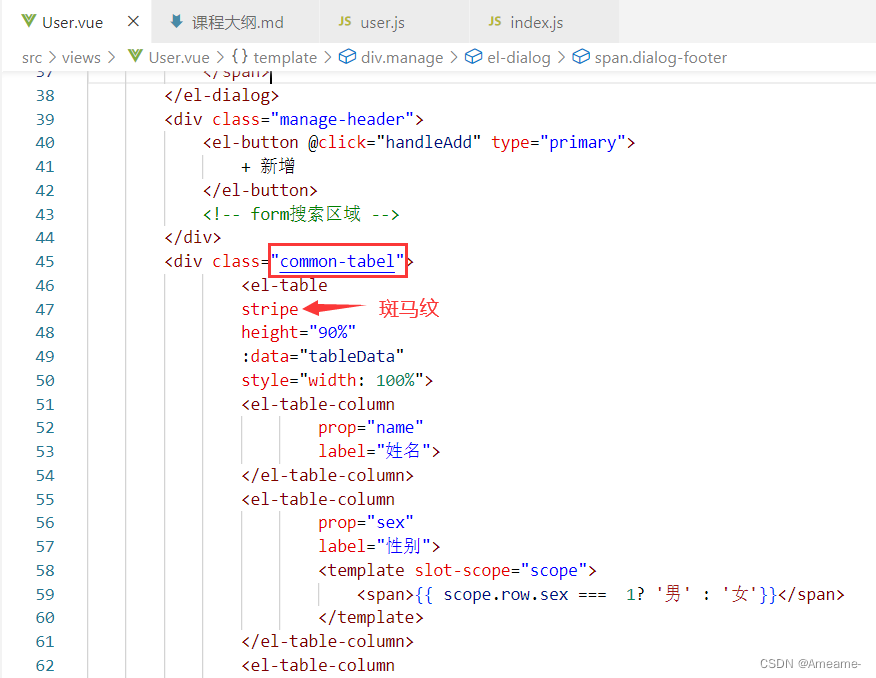Click line number 38 in the gutter
The image size is (876, 678).
[x=45, y=96]
